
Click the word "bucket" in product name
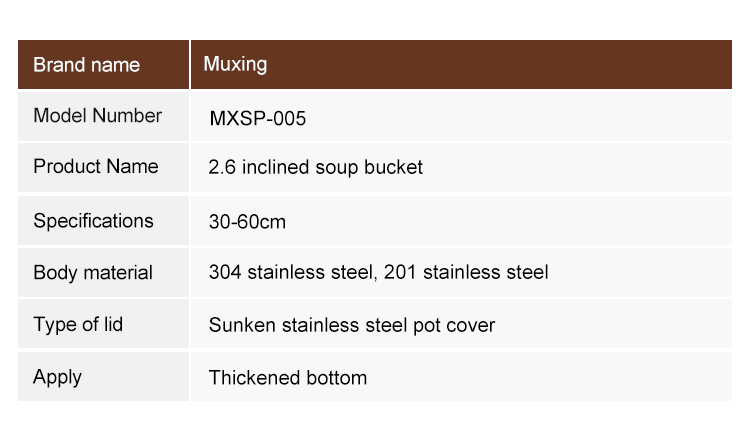[x=393, y=168]
